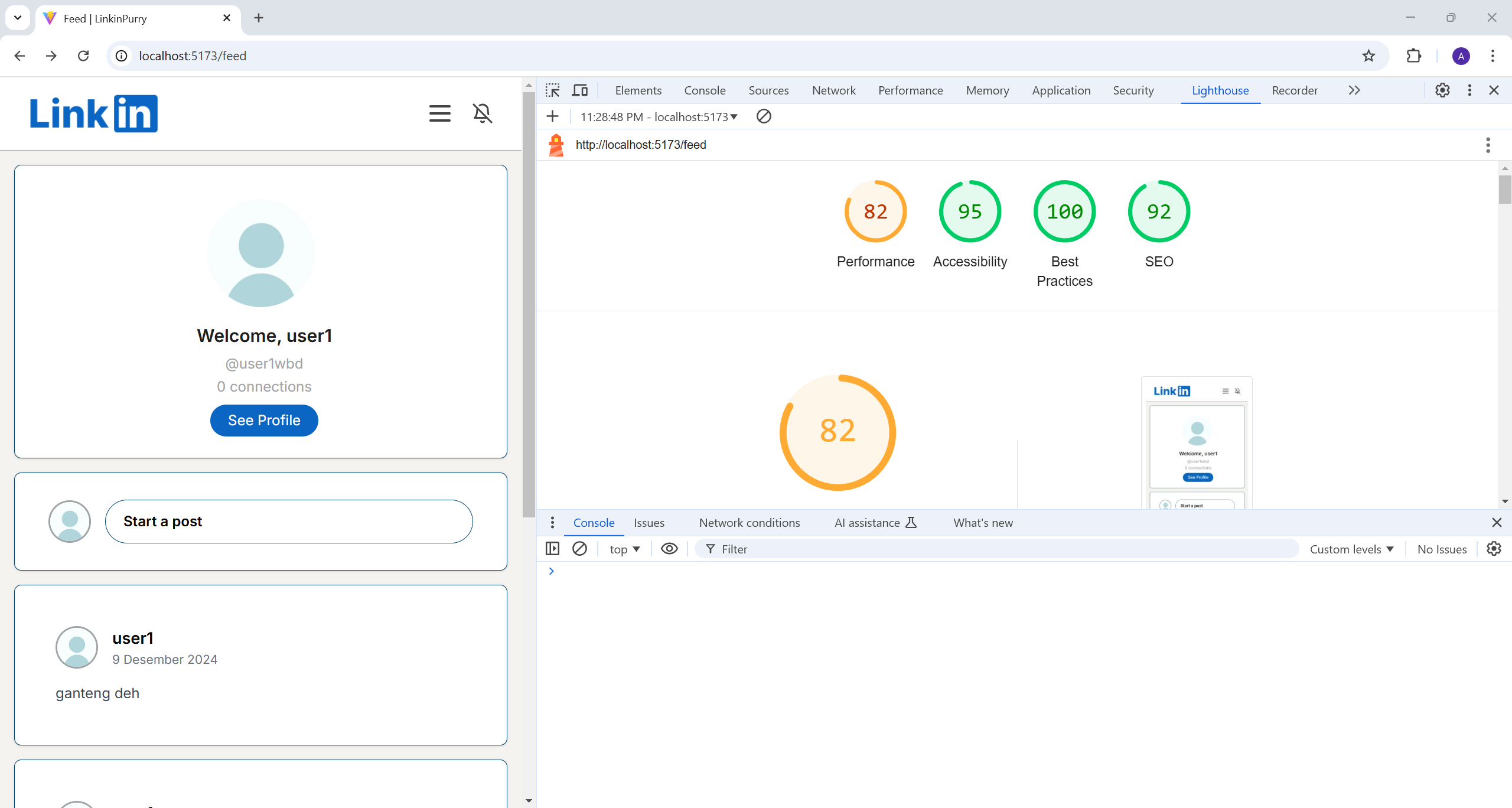
Task: Select the Issues drawer tab
Action: tap(649, 523)
